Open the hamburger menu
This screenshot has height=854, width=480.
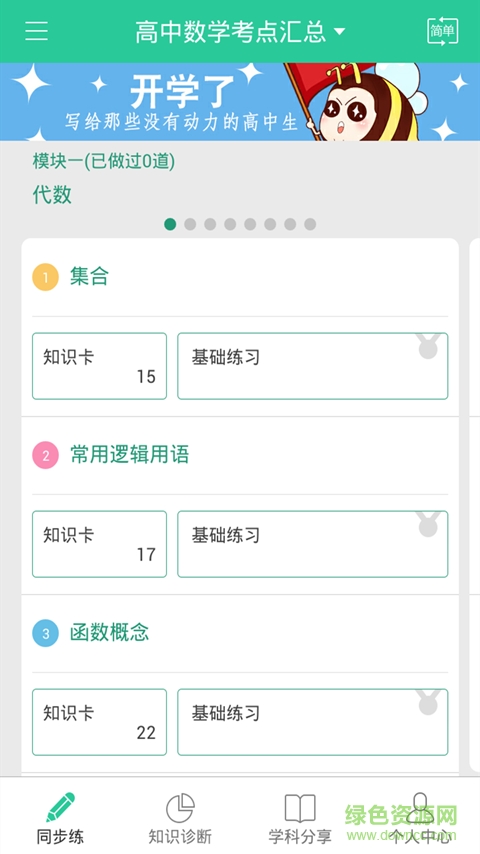click(x=37, y=31)
